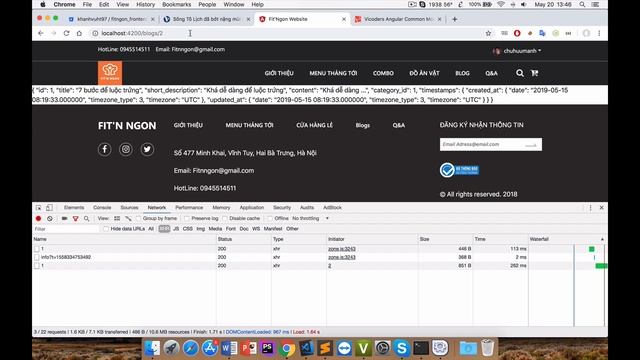Open TeamViewer from the dock
640x360 pixels.
tap(344, 348)
